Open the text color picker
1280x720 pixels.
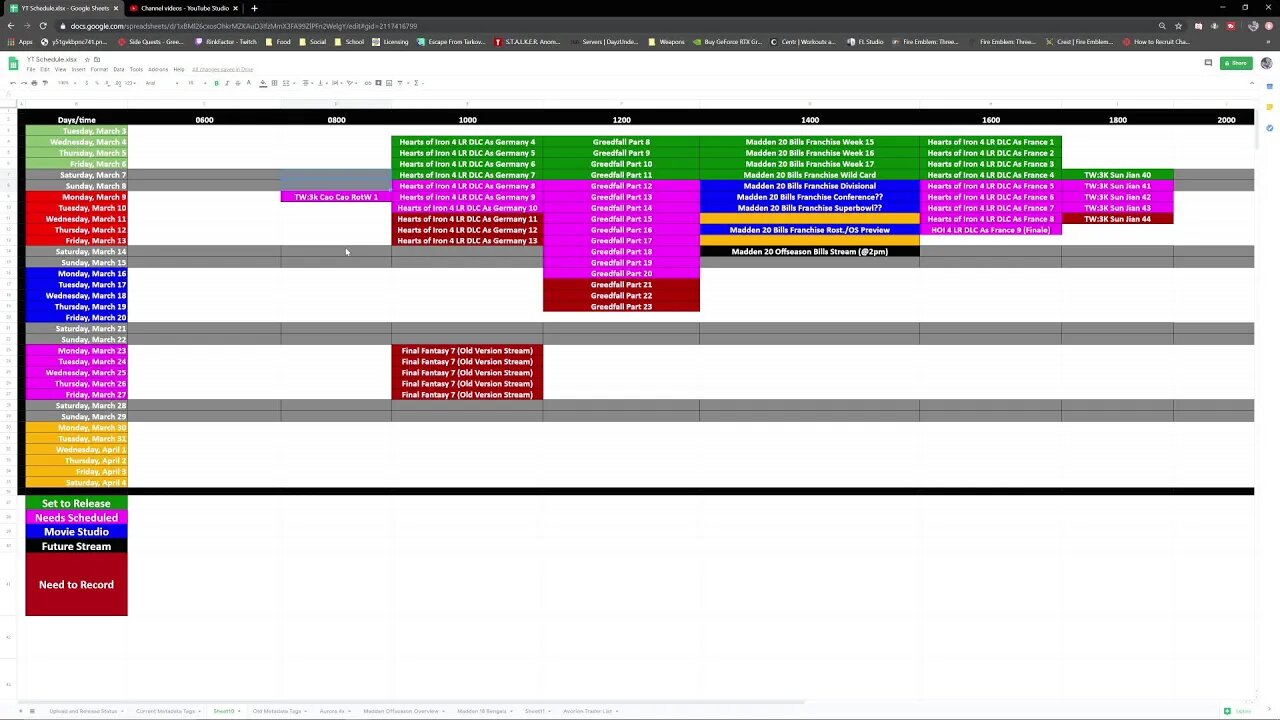point(248,83)
